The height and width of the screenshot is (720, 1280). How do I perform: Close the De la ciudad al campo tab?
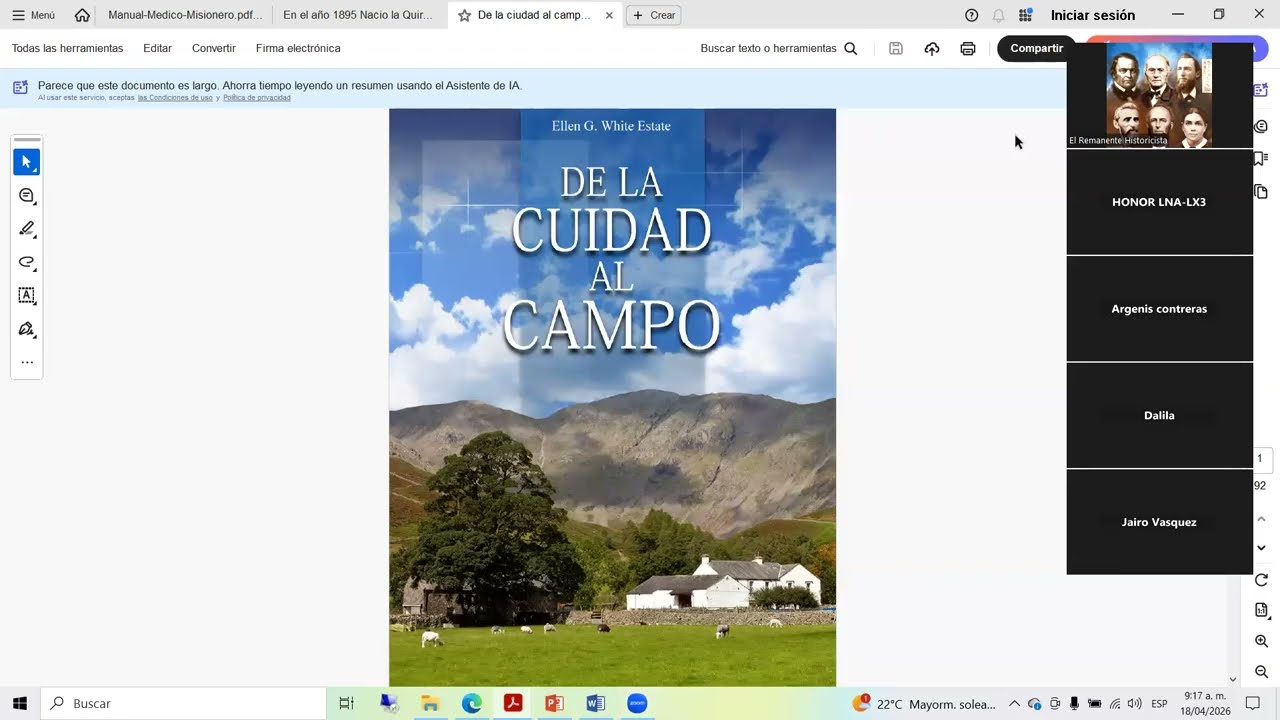point(609,15)
